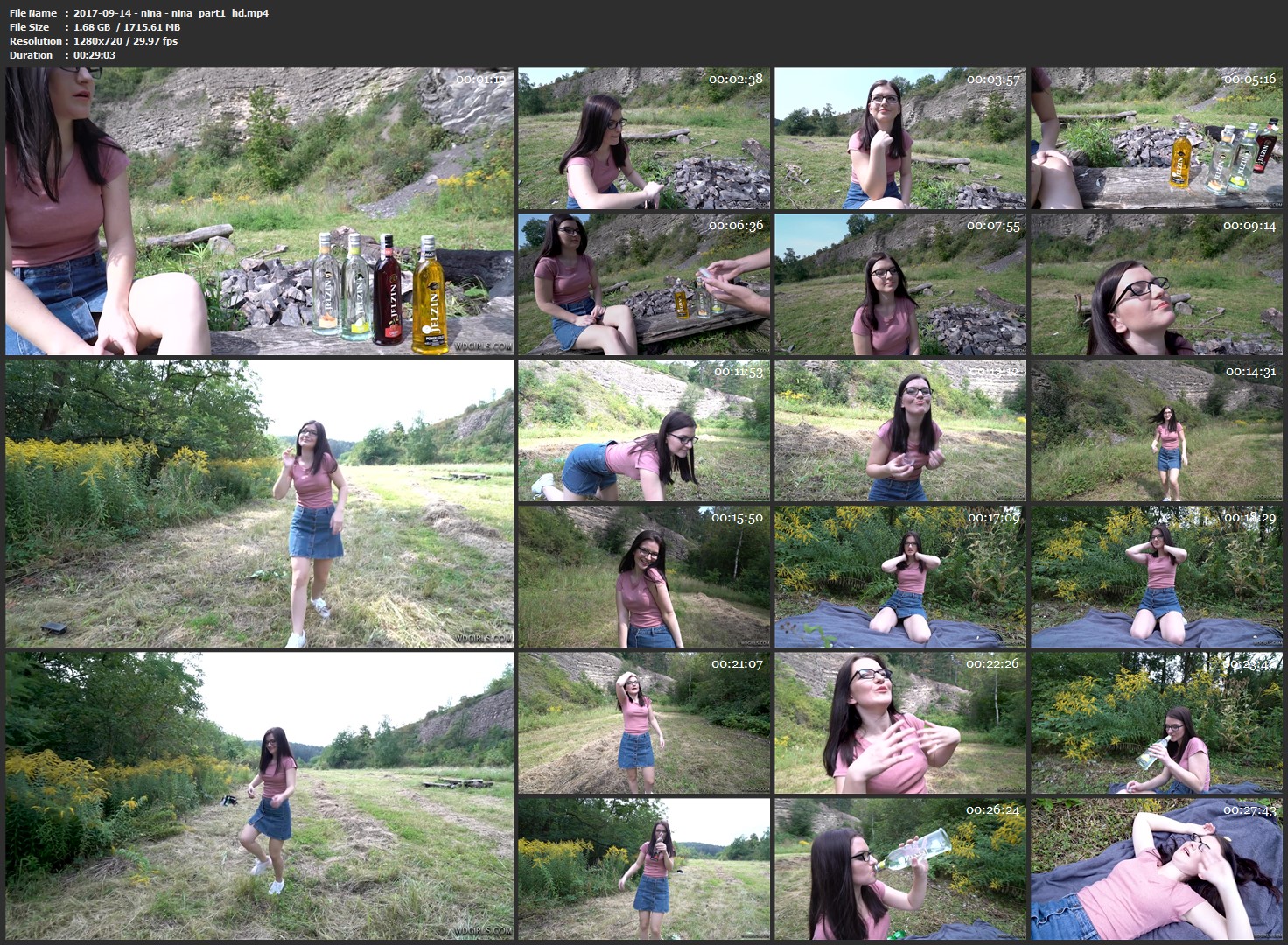Screen dimensions: 1288x945
Task: Select the frame at 00:03:57
Action: [900, 138]
